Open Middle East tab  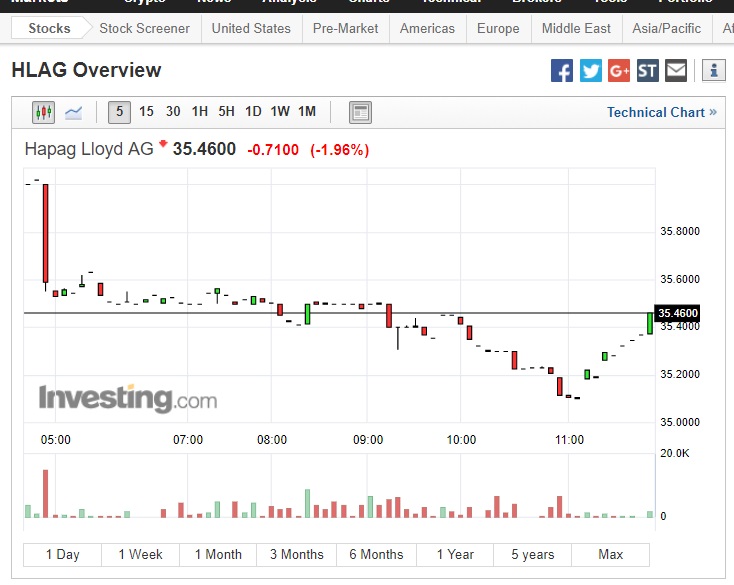coord(576,29)
